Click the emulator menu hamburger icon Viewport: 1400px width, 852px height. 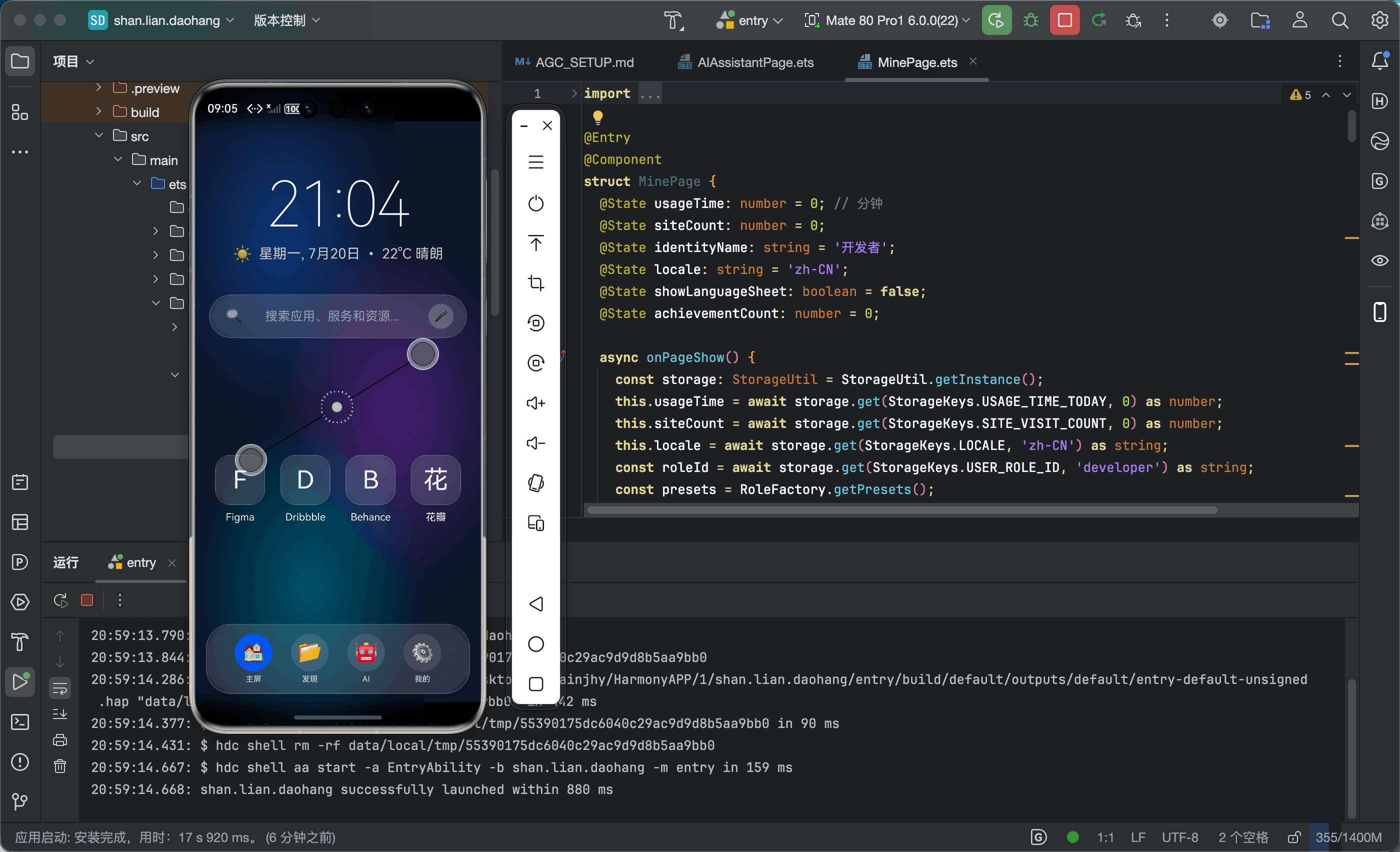(536, 162)
